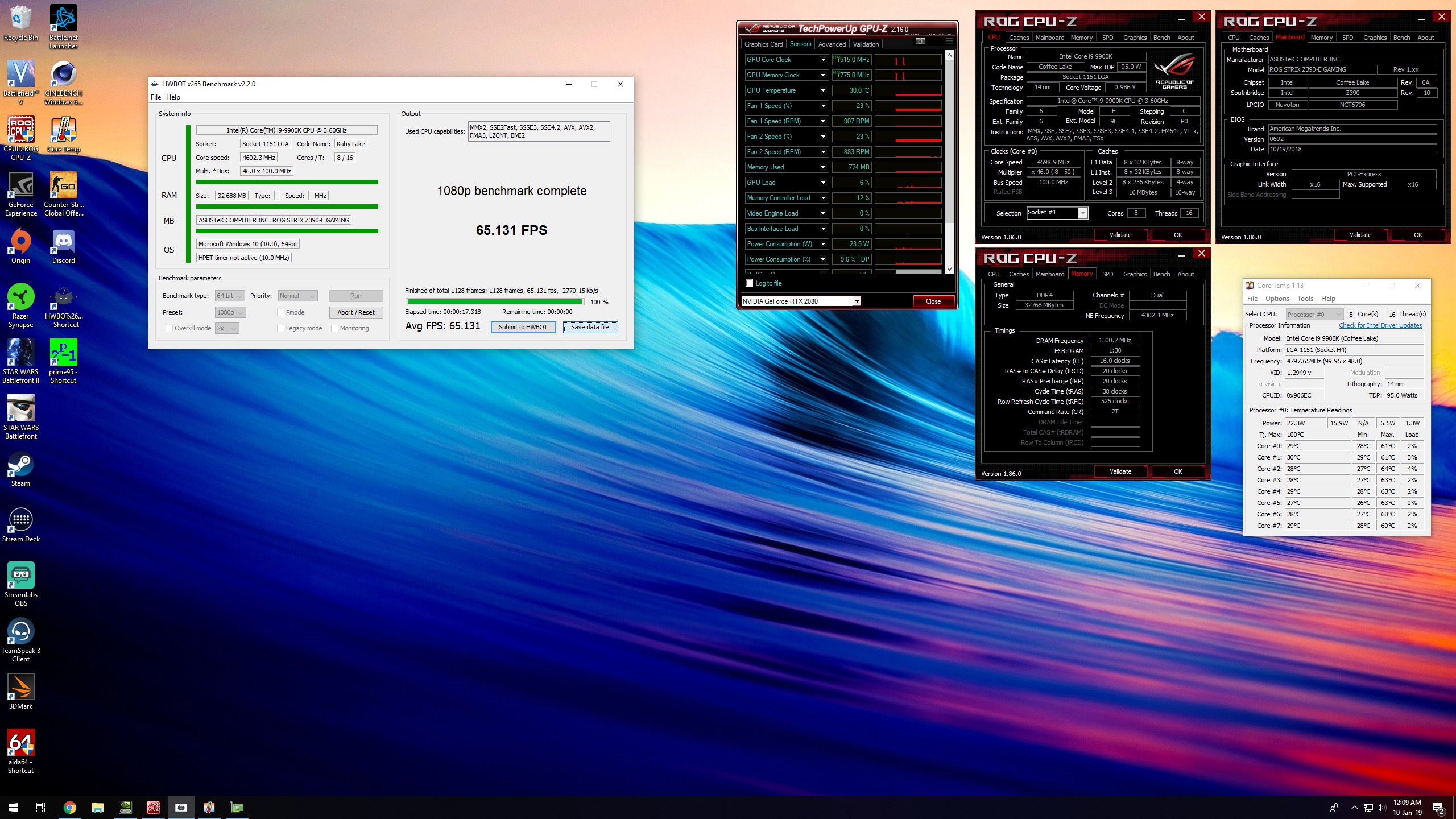The width and height of the screenshot is (1456, 819).
Task: Open the Discord desktop icon
Action: (x=64, y=246)
